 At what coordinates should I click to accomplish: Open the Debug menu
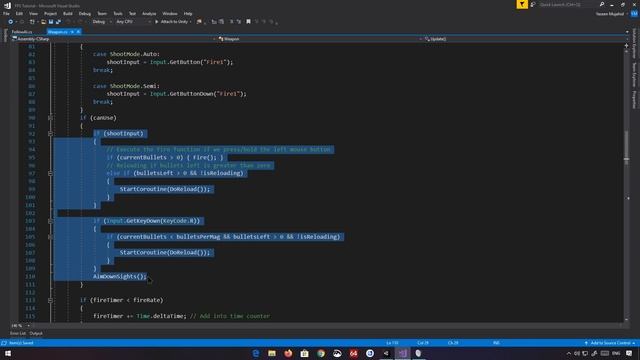(85, 13)
